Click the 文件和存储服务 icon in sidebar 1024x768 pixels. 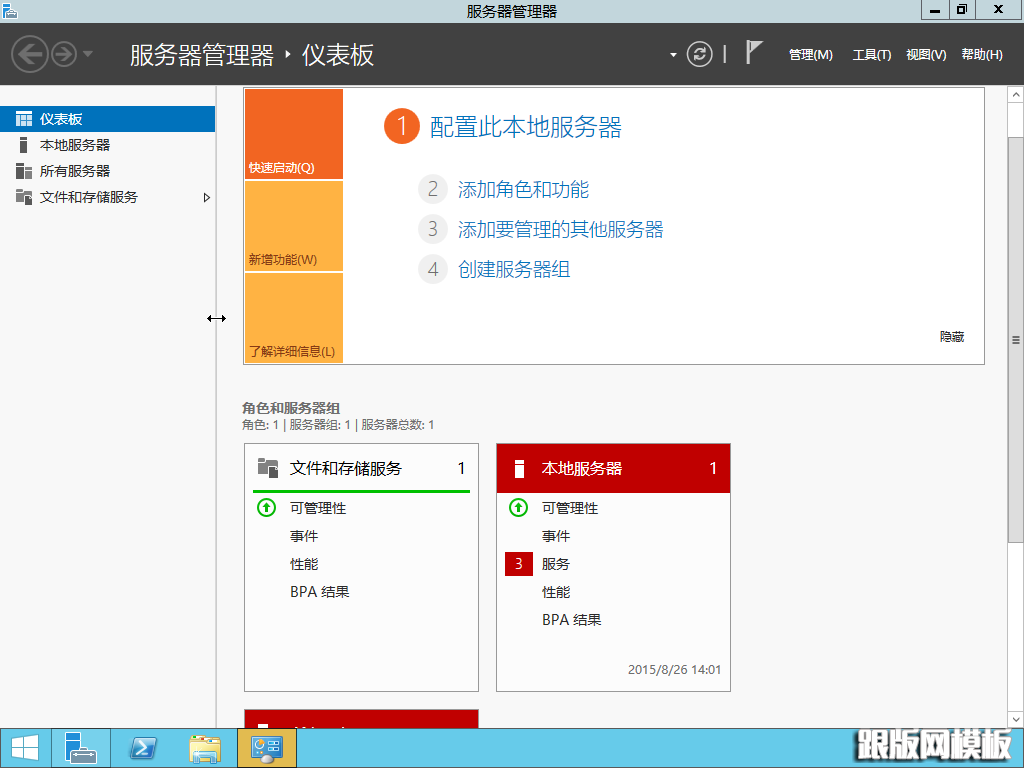24,197
